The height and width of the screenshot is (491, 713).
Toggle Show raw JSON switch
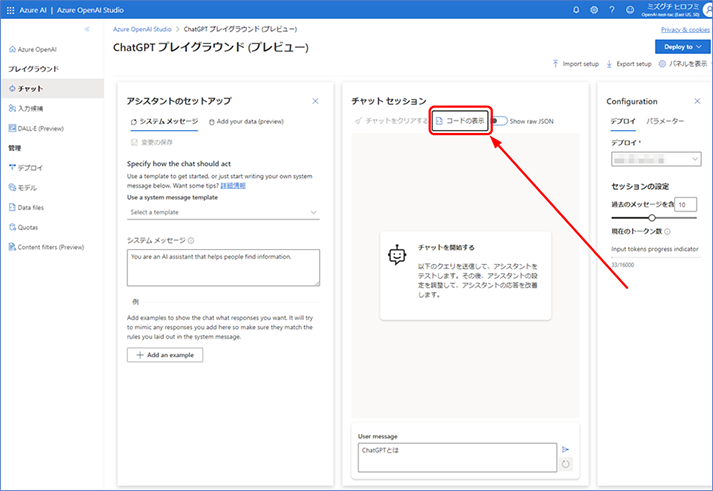pos(499,121)
